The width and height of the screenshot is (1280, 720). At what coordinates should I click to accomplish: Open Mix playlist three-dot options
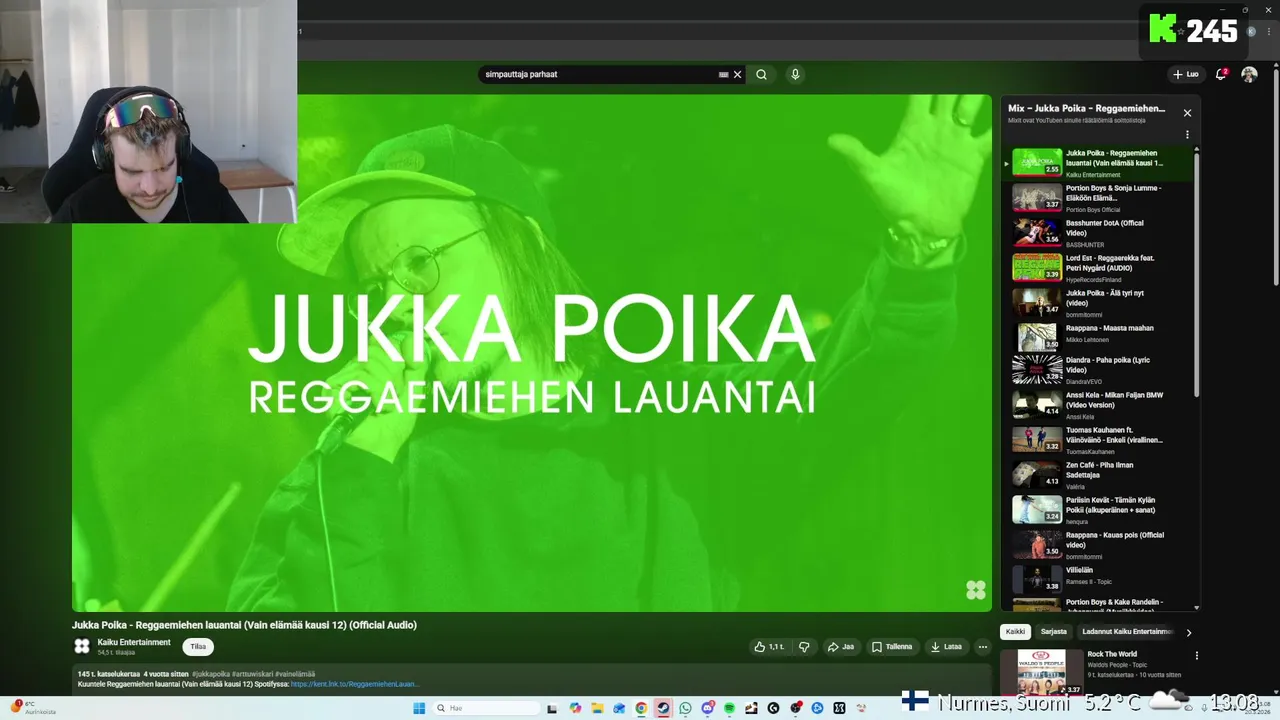click(1187, 135)
